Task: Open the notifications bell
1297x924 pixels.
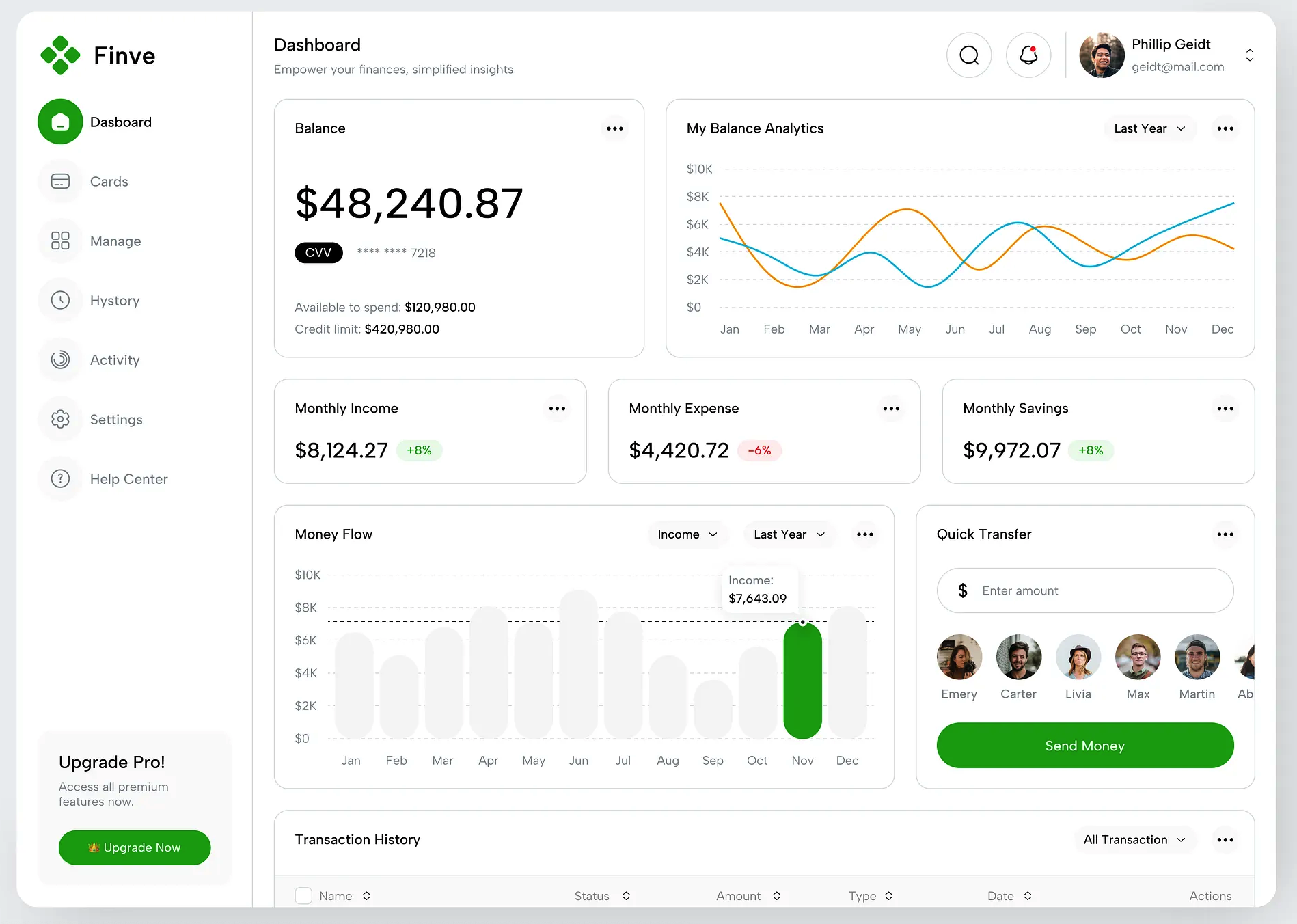Action: pos(1028,55)
